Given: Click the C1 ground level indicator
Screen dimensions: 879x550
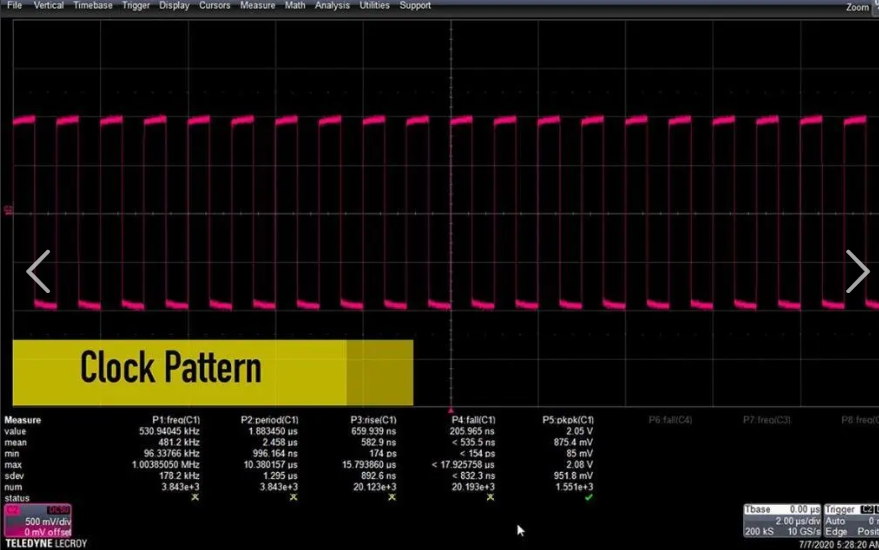Looking at the screenshot, I should (x=9, y=210).
